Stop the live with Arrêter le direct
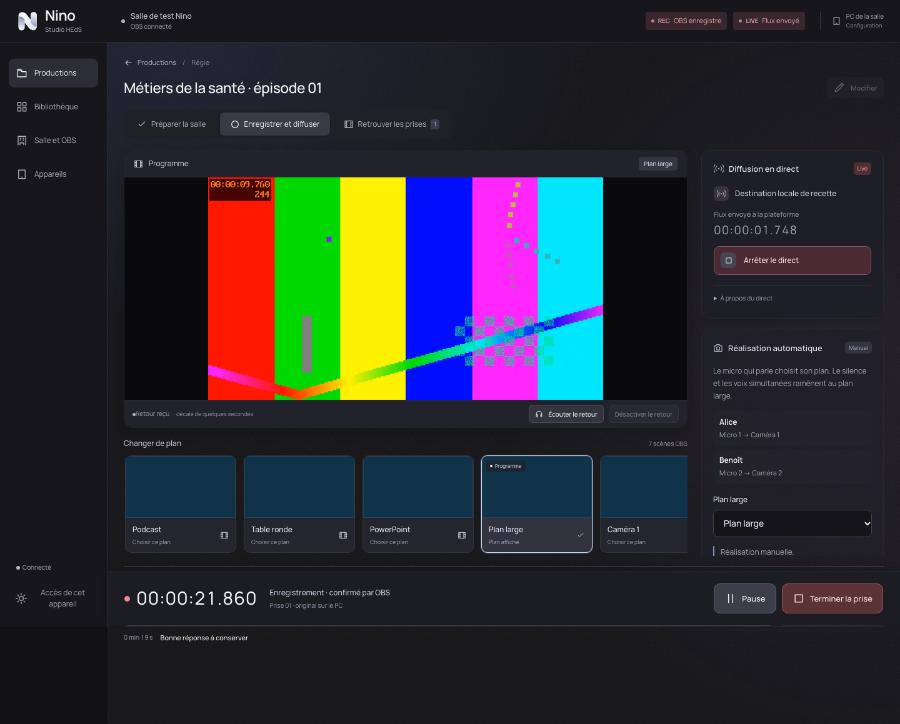900x724 pixels. click(x=792, y=261)
